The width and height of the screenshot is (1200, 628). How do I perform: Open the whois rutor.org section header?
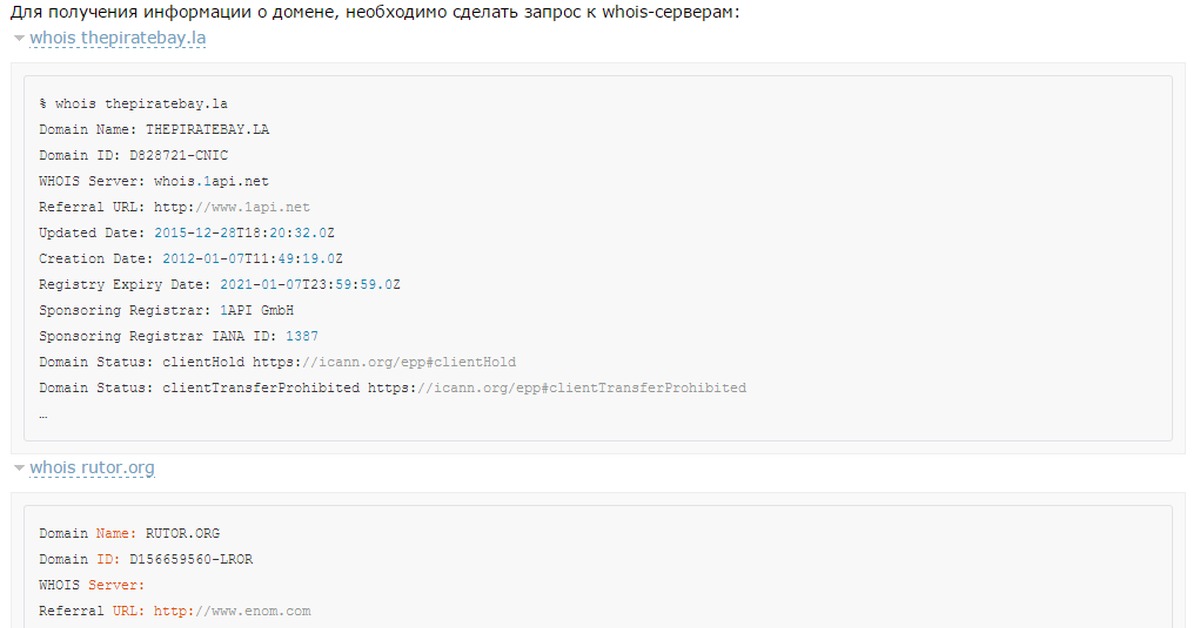(94, 468)
